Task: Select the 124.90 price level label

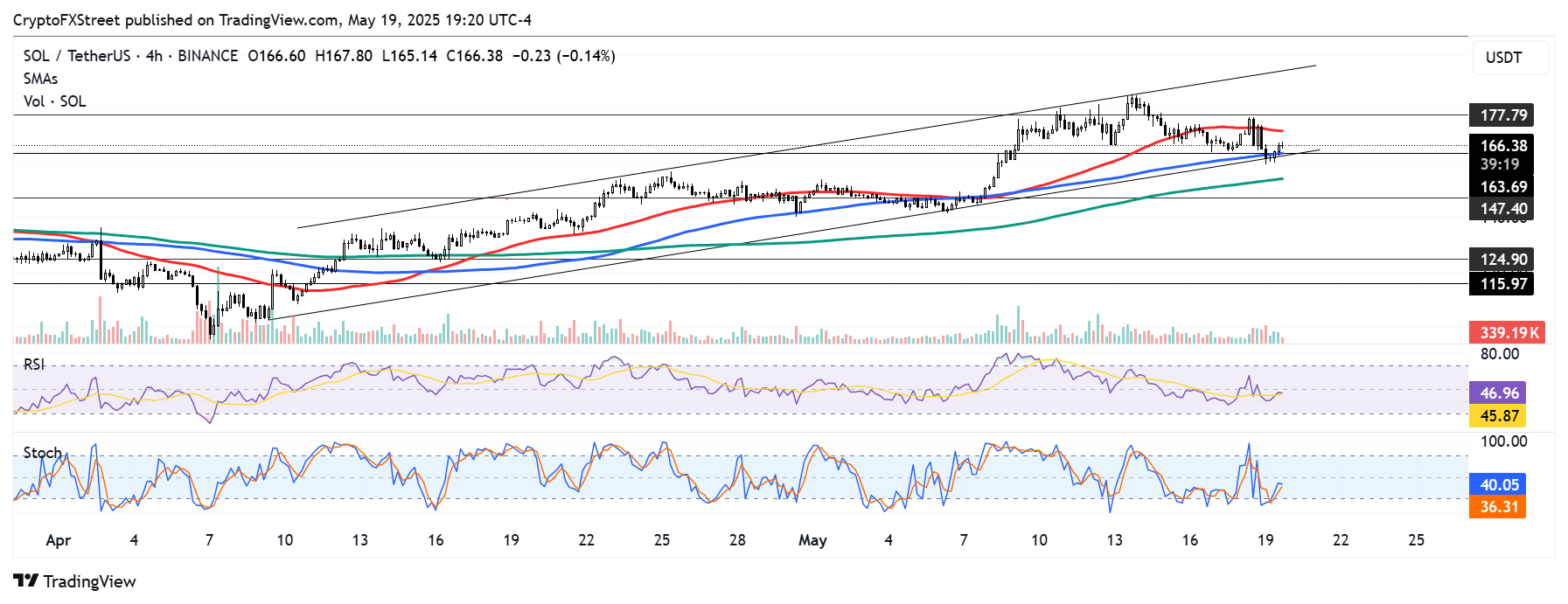Action: (1502, 260)
